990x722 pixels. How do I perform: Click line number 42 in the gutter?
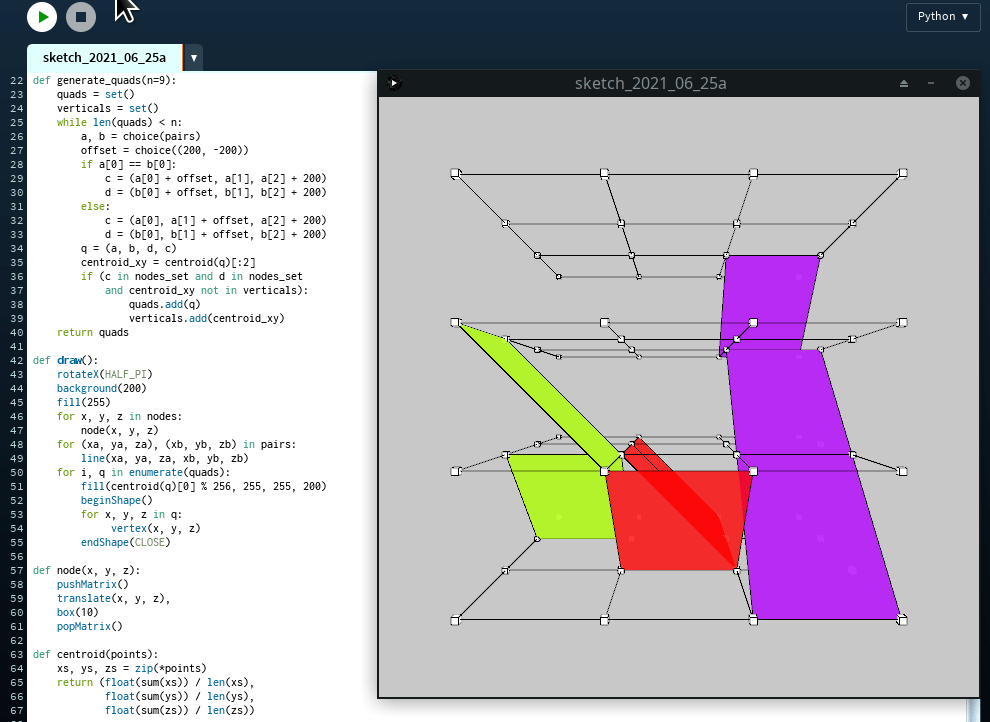pos(14,360)
